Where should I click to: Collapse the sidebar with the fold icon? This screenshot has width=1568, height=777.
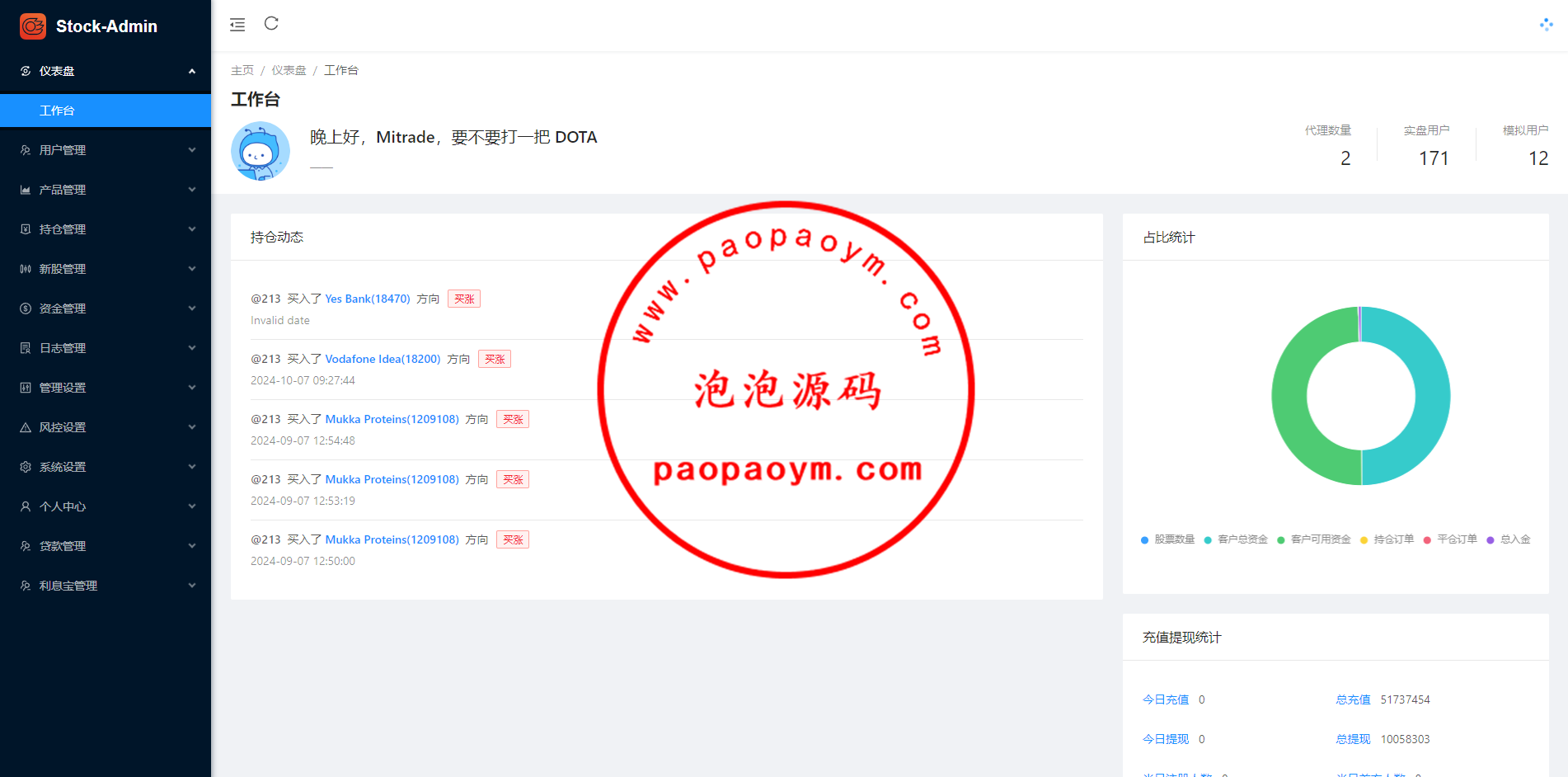(237, 25)
